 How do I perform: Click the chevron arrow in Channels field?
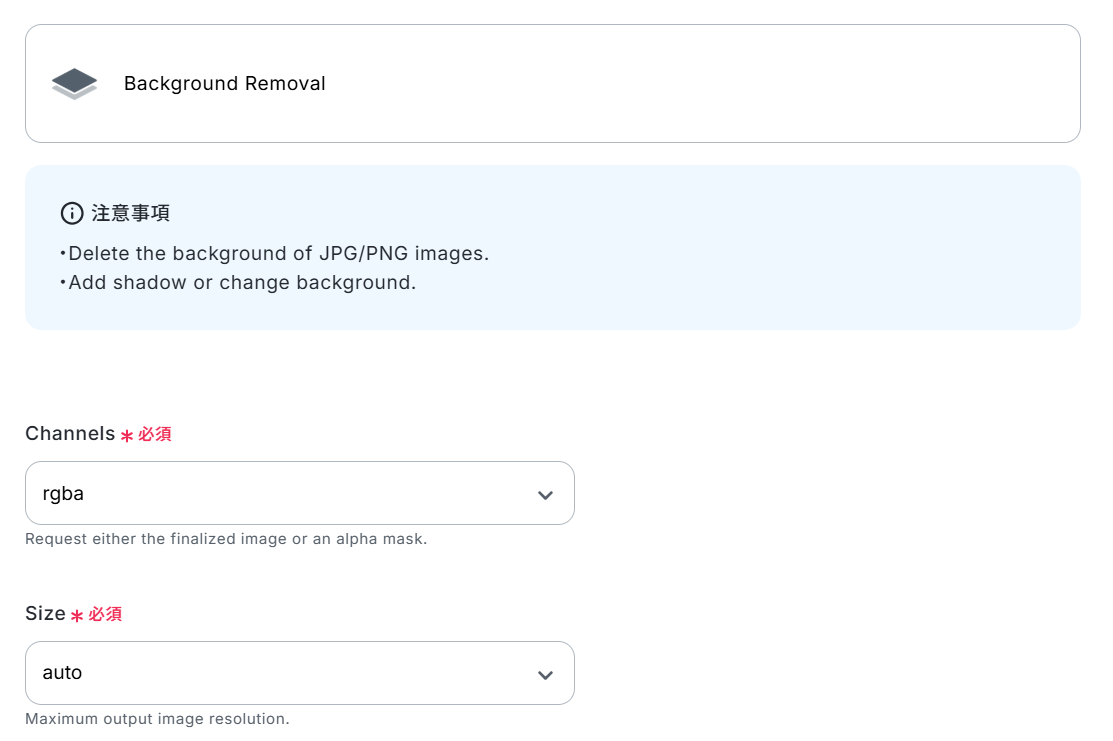[545, 494]
